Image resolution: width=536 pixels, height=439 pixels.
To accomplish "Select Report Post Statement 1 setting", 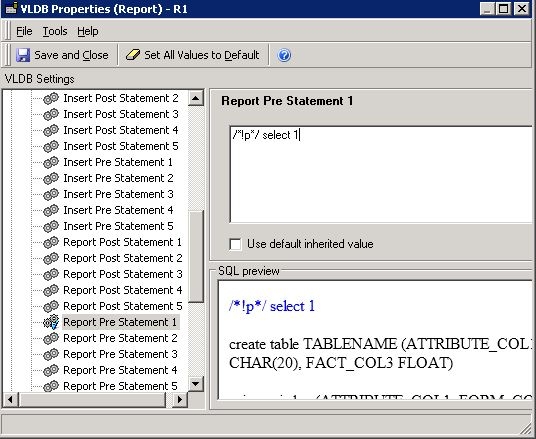I will coord(122,242).
